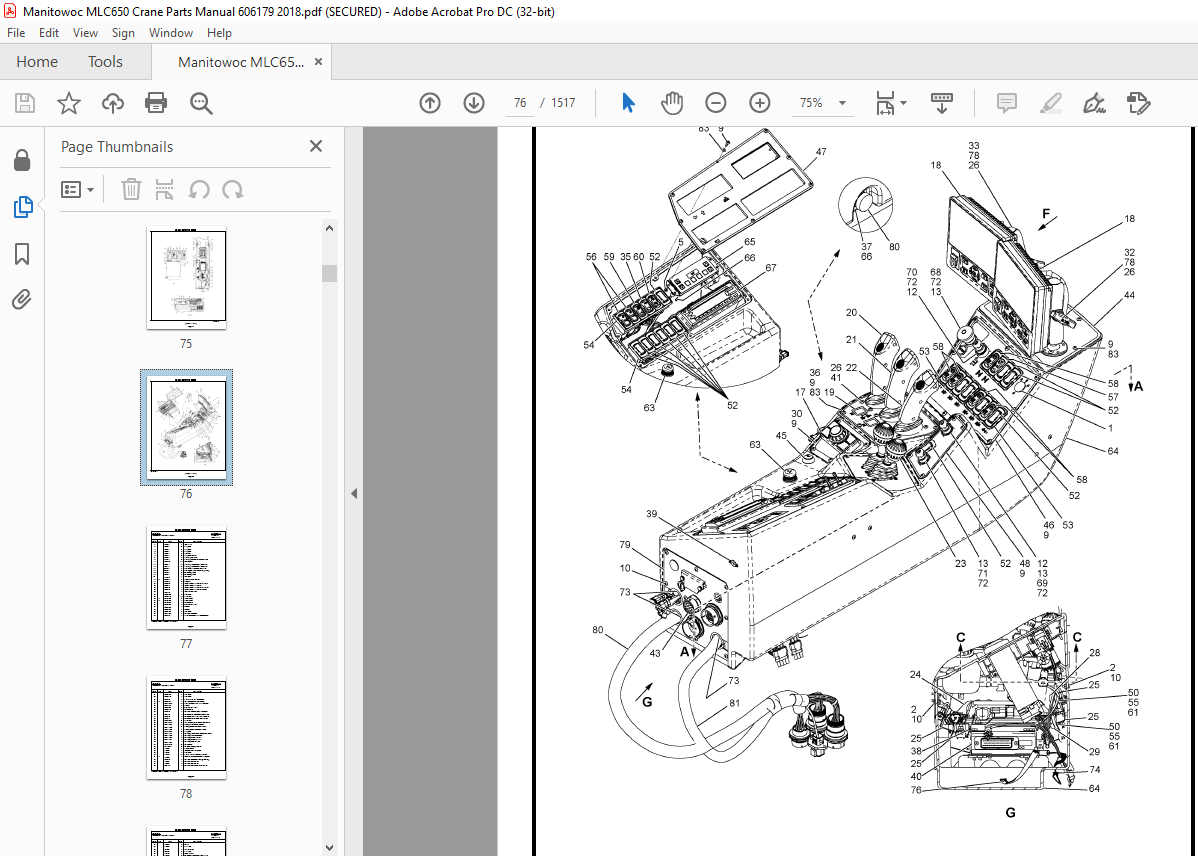The width and height of the screenshot is (1198, 856).
Task: Click the upload to cloud icon
Action: [113, 103]
